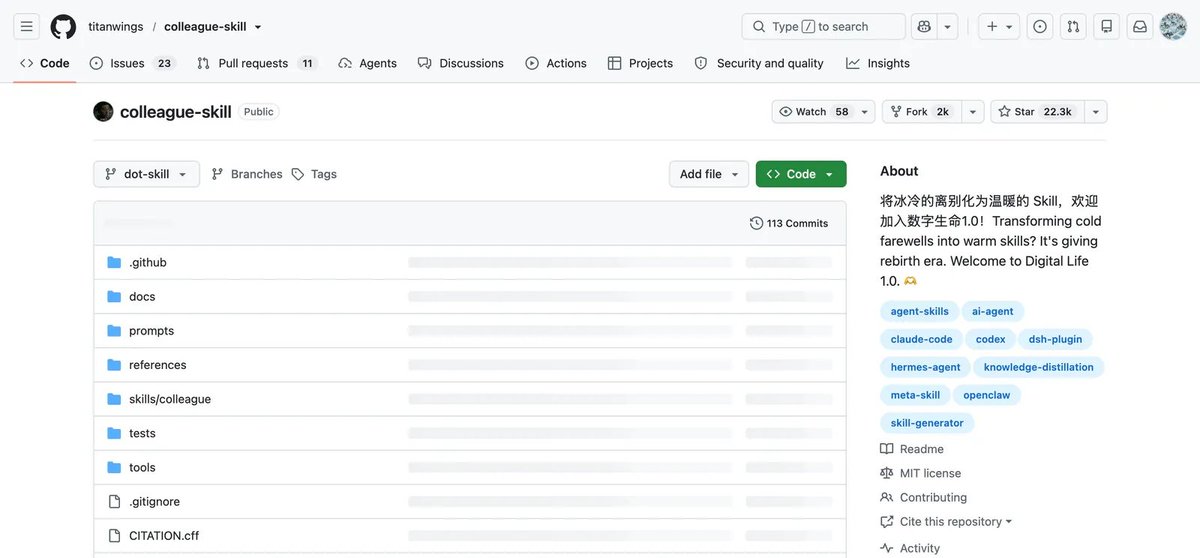Viewport: 1200px width, 558px height.
Task: Expand the Star lists caret
Action: [1095, 112]
